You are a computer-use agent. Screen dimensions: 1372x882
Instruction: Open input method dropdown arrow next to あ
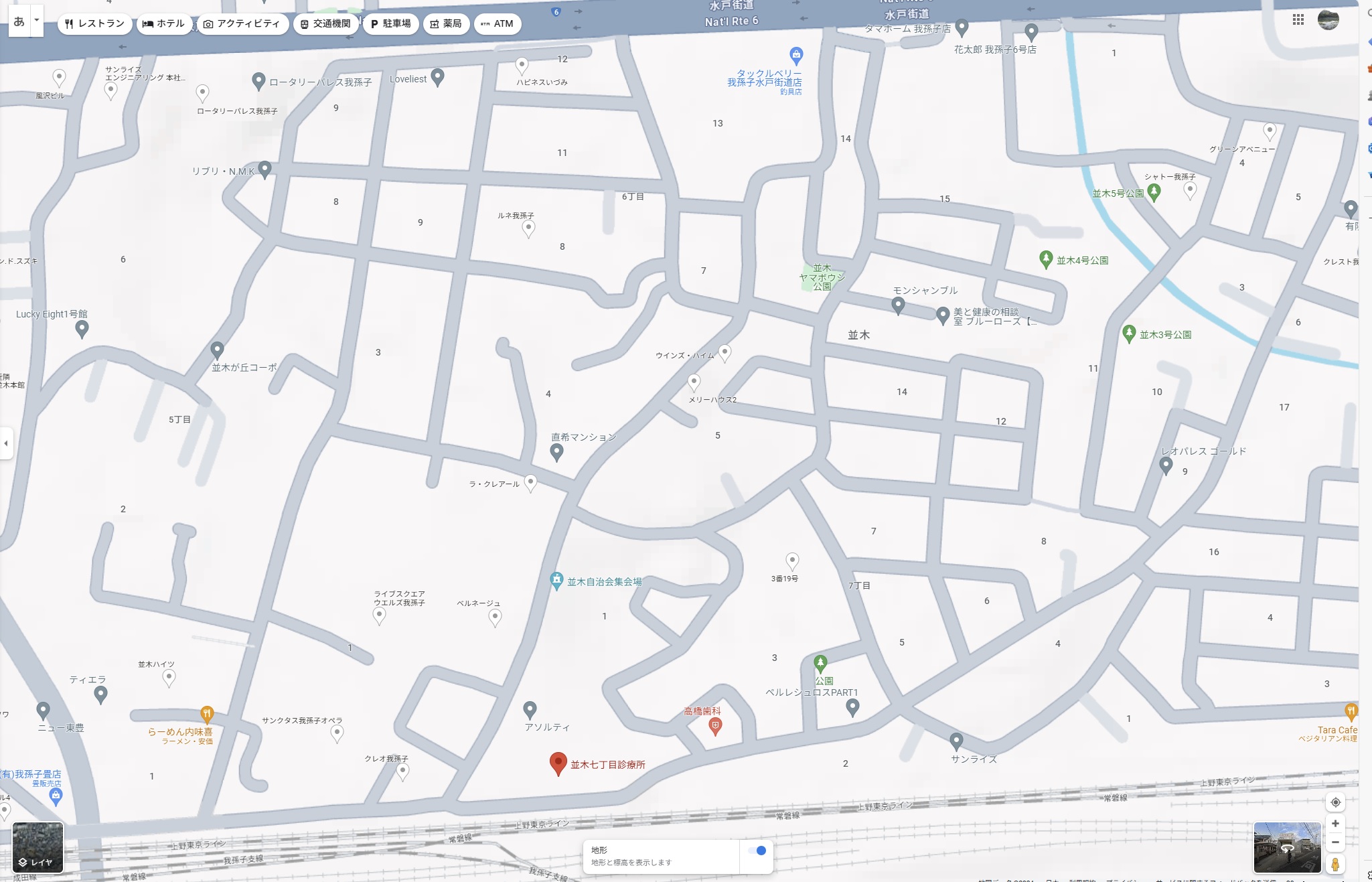37,21
